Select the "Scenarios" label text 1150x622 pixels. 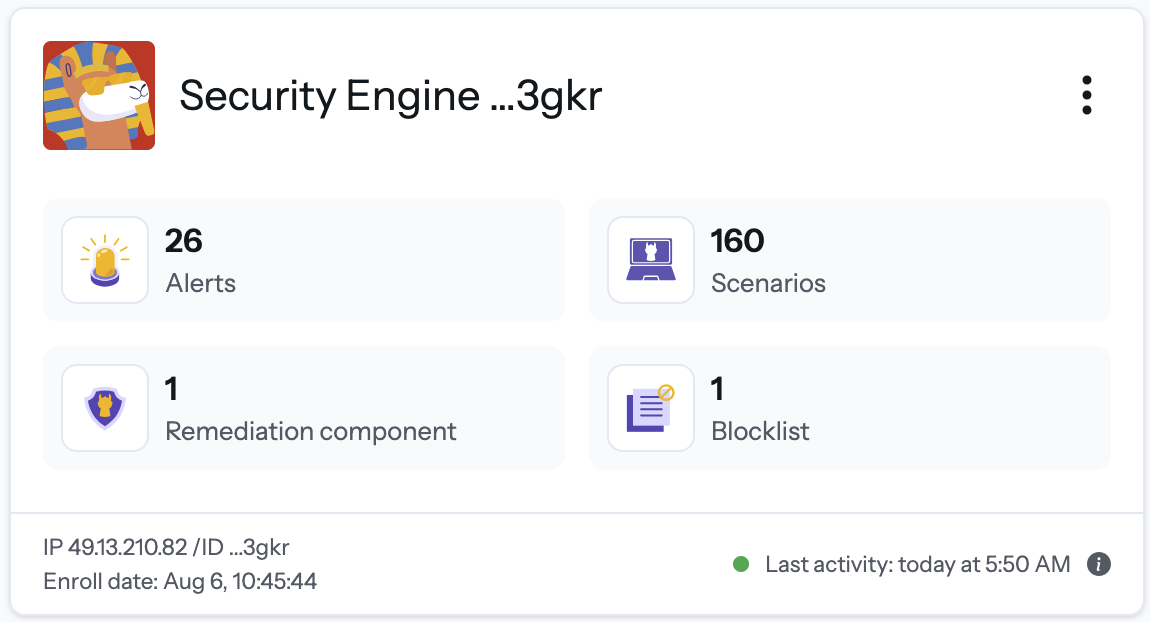click(768, 283)
